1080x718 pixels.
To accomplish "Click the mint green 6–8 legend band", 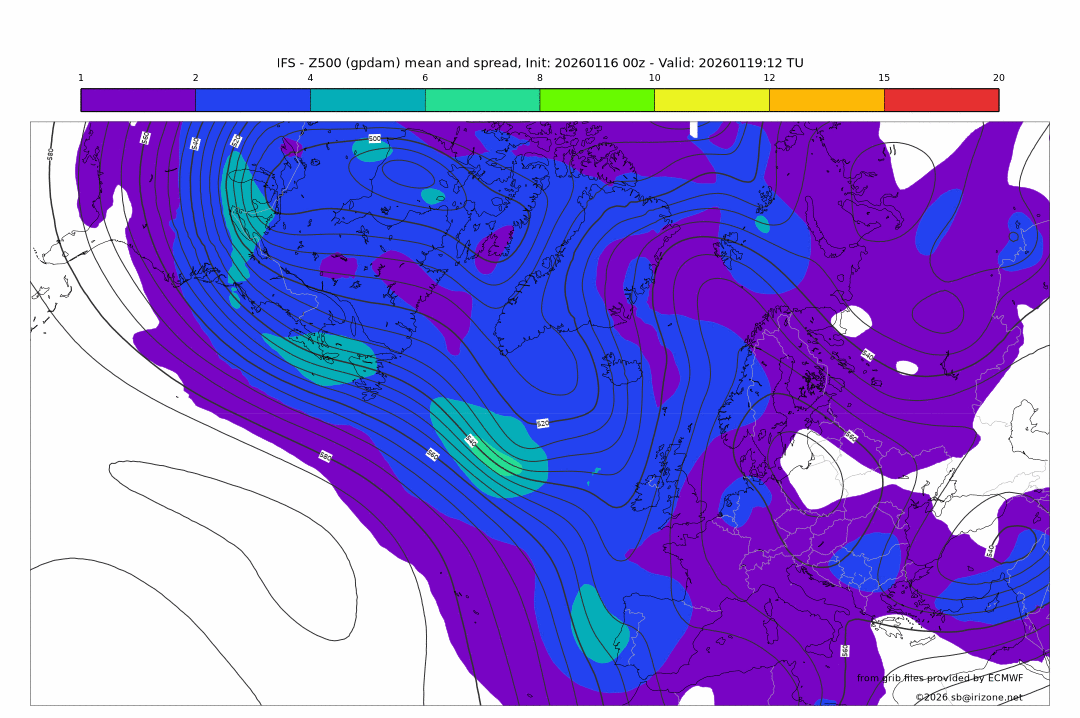I will point(482,100).
